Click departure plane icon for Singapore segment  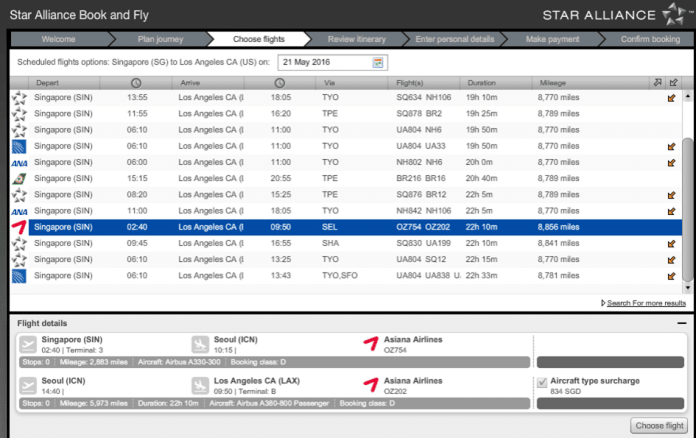(x=28, y=344)
